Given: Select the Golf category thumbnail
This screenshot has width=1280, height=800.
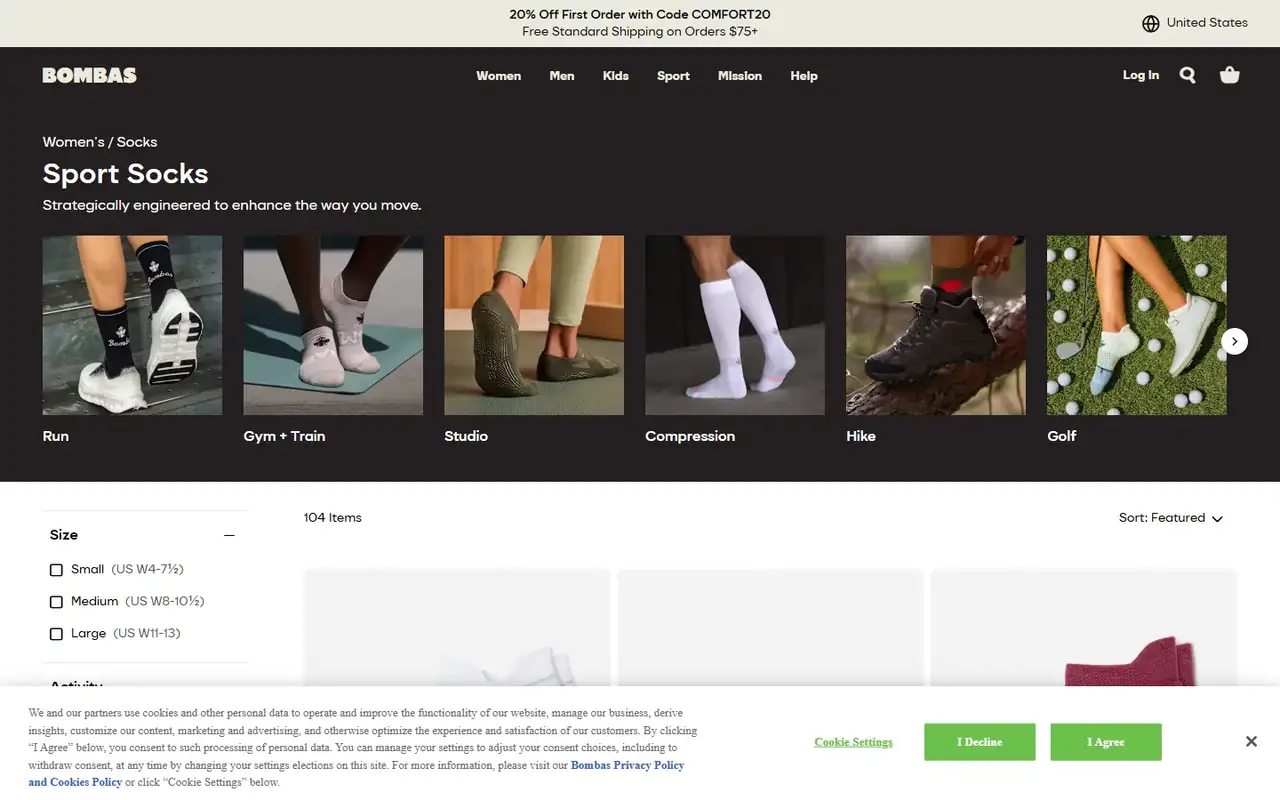Looking at the screenshot, I should [1137, 325].
